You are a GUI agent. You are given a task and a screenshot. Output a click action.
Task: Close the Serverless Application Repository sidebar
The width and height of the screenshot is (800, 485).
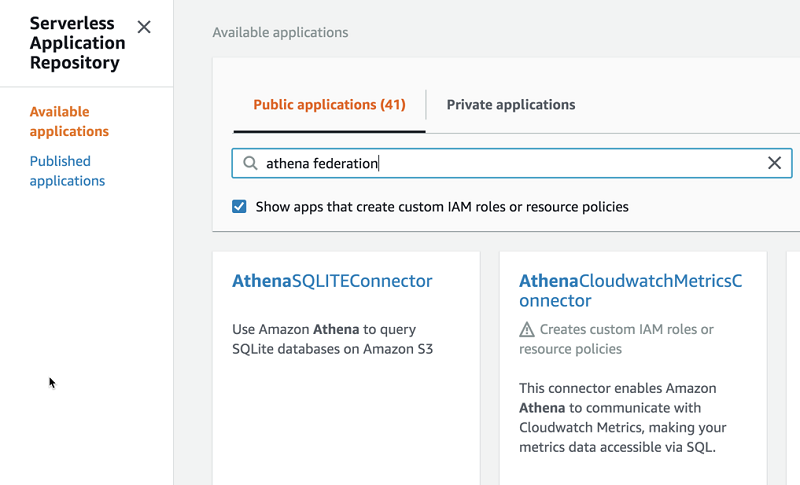144,27
